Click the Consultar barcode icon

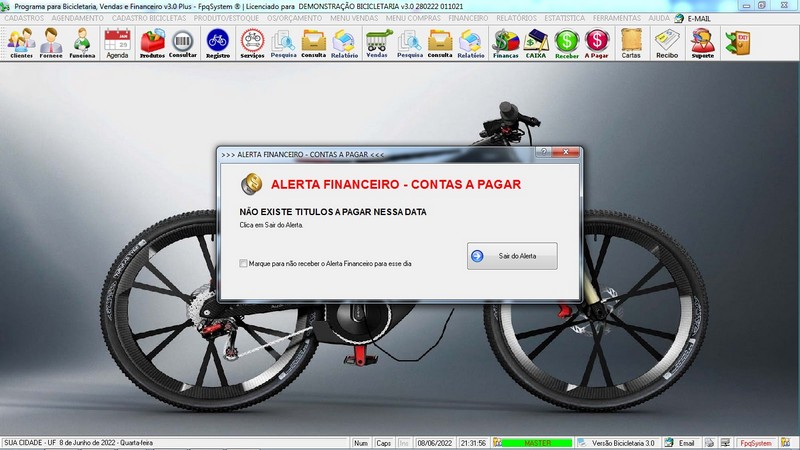coord(183,43)
